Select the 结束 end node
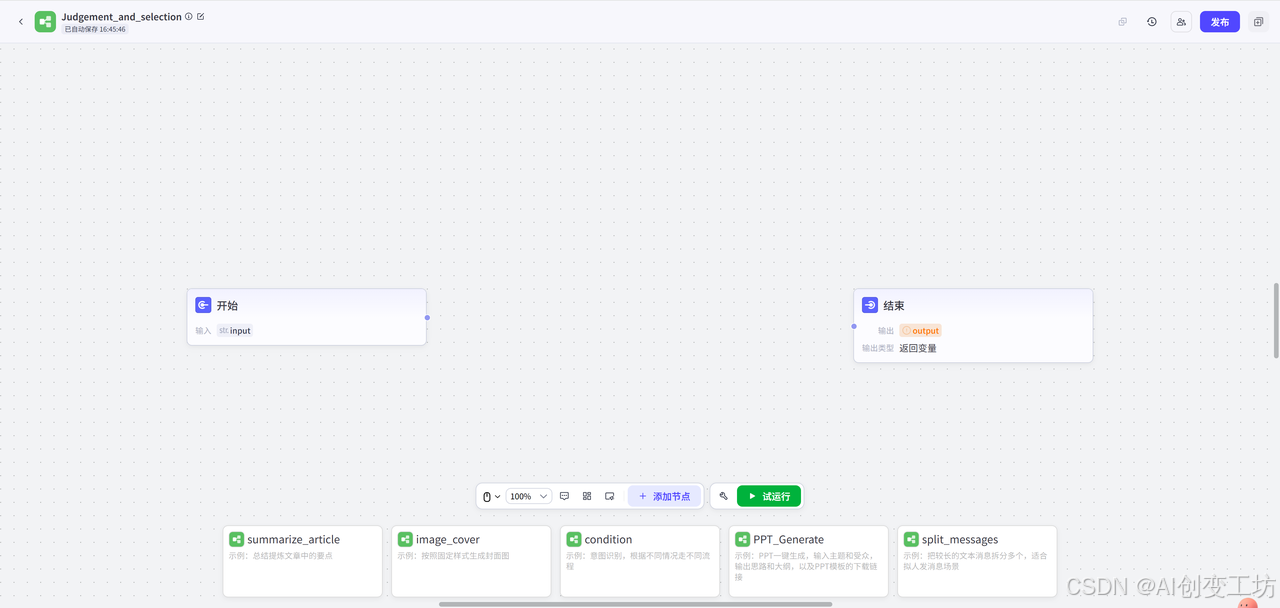The image size is (1280, 608). (973, 325)
